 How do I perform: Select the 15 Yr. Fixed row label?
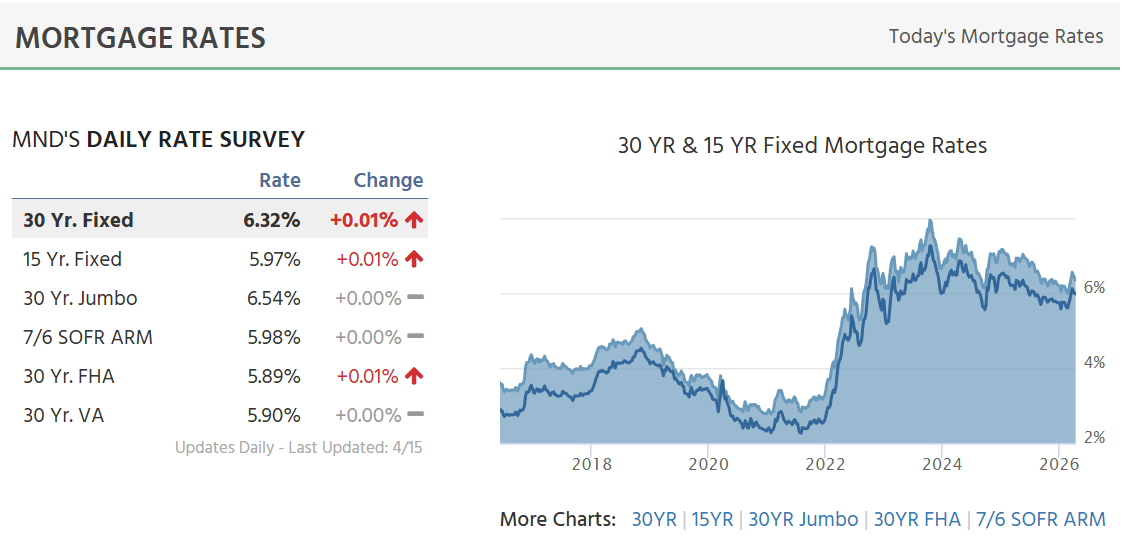72,259
